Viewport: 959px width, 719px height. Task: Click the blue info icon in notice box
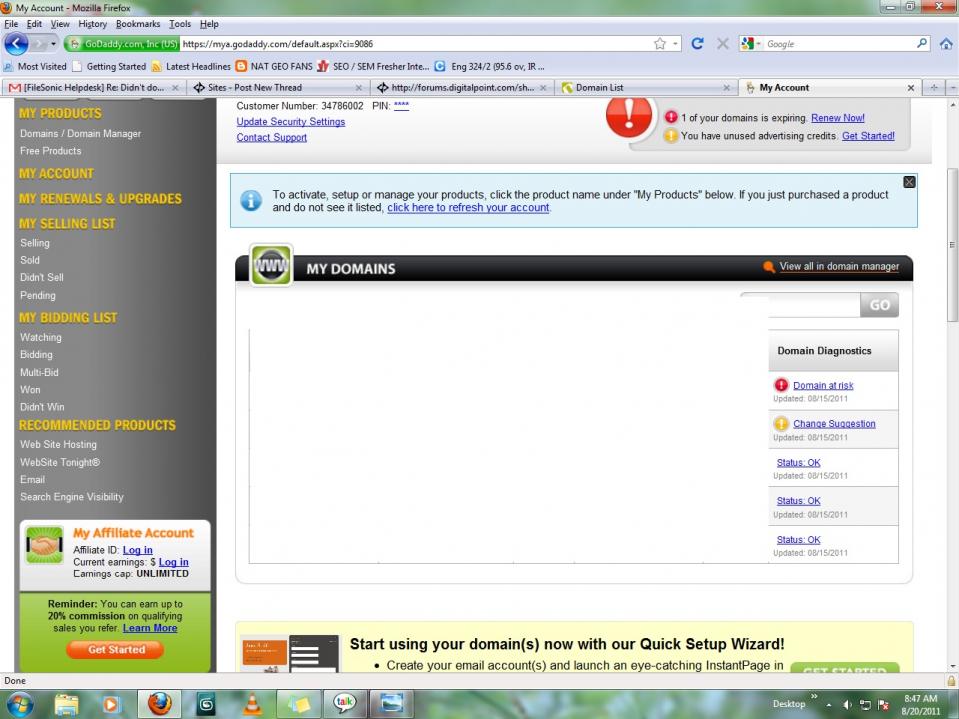point(251,200)
